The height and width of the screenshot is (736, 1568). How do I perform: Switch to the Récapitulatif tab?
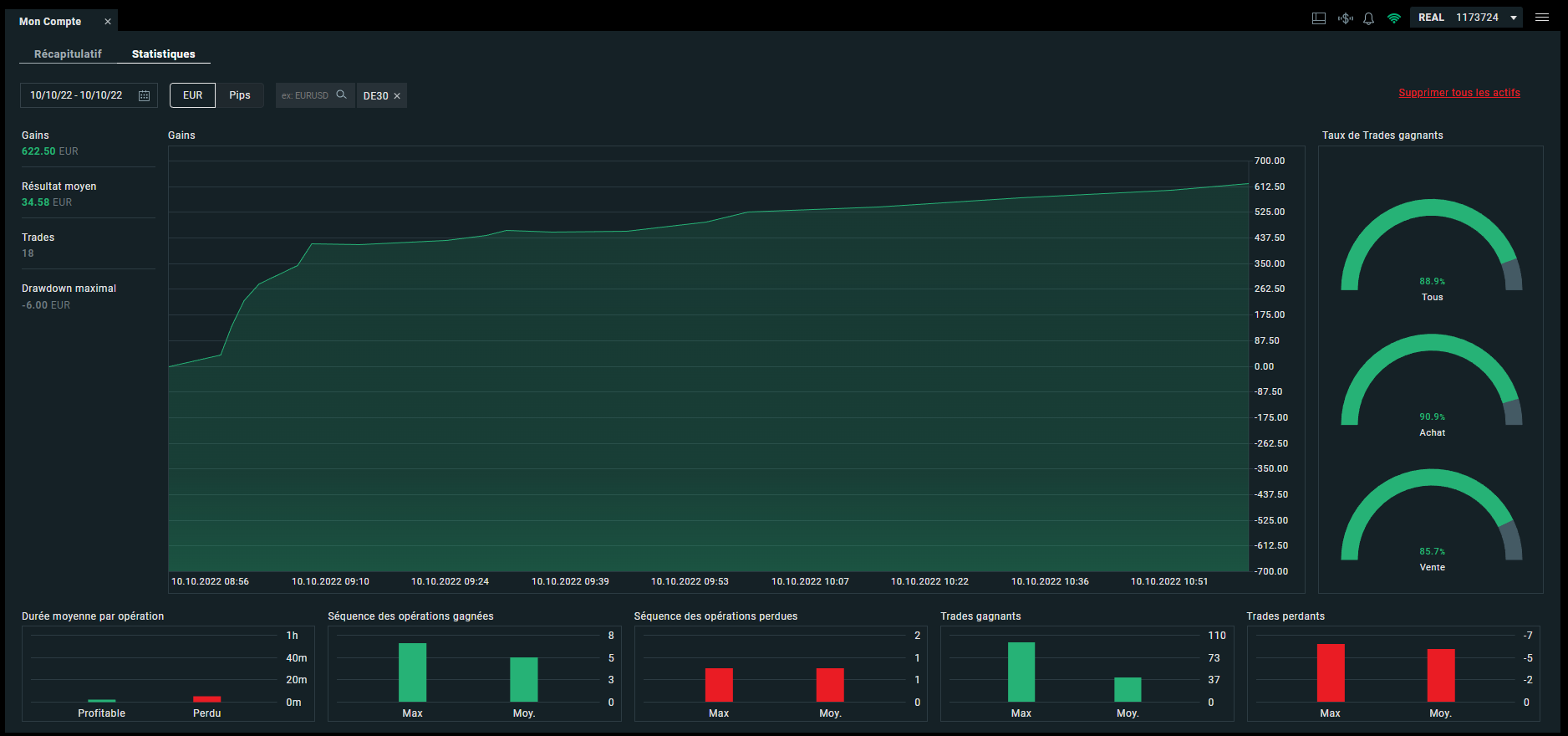[x=68, y=54]
